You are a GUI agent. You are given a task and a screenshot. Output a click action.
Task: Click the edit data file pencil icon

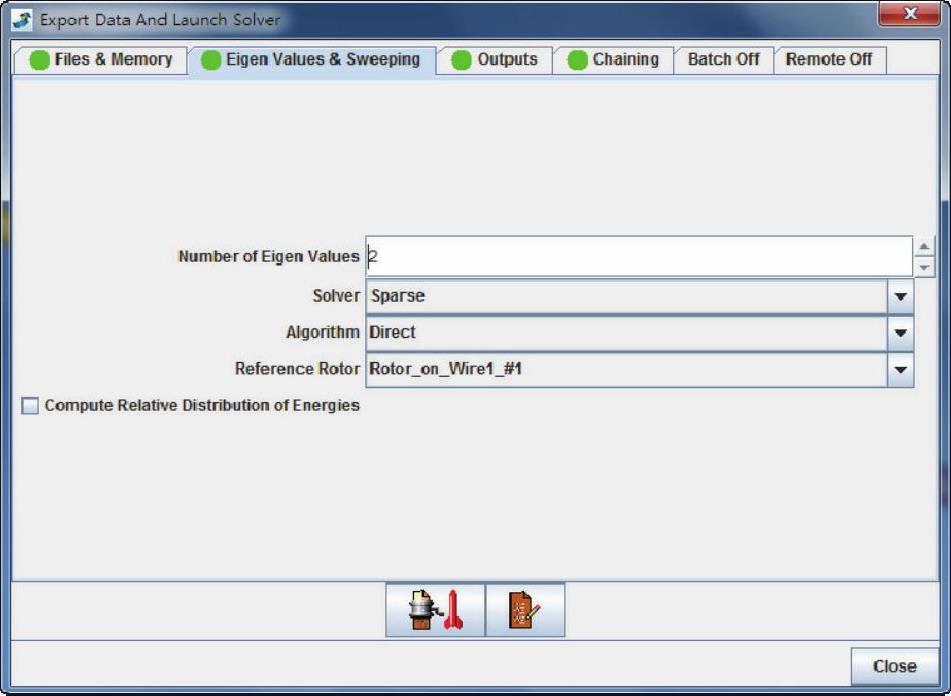tap(525, 610)
